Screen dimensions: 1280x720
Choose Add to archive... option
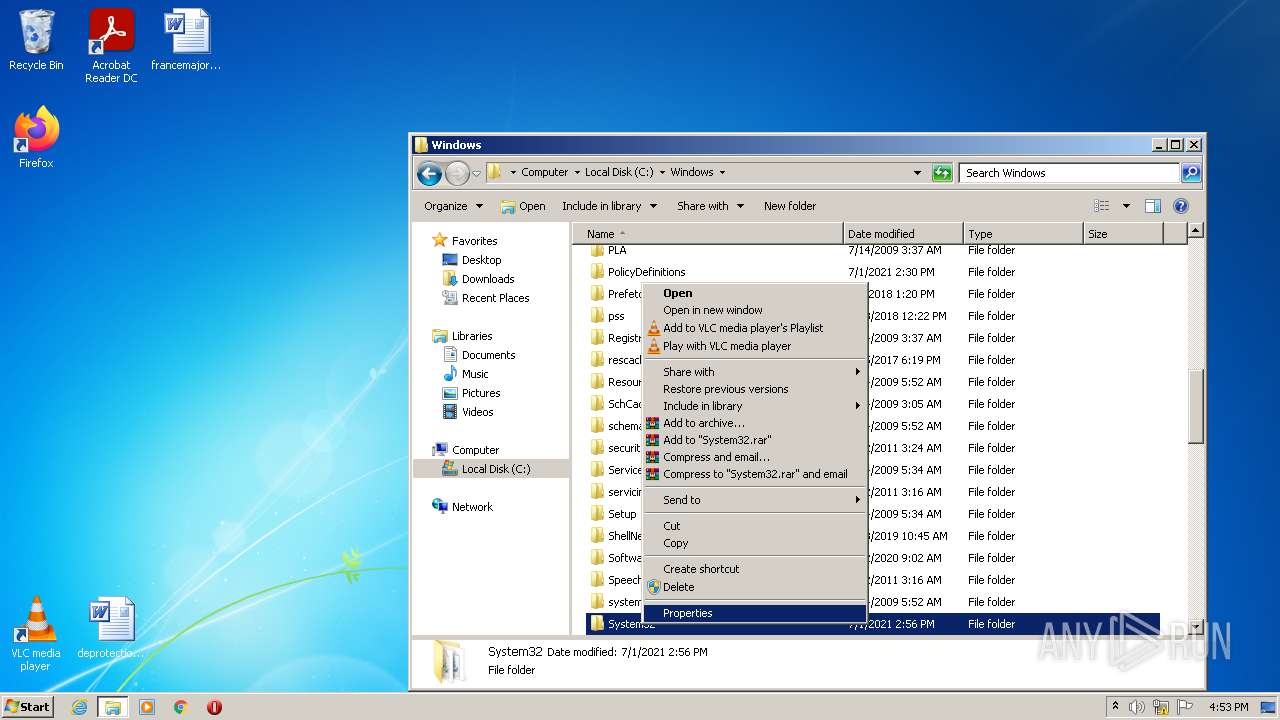coord(754,423)
